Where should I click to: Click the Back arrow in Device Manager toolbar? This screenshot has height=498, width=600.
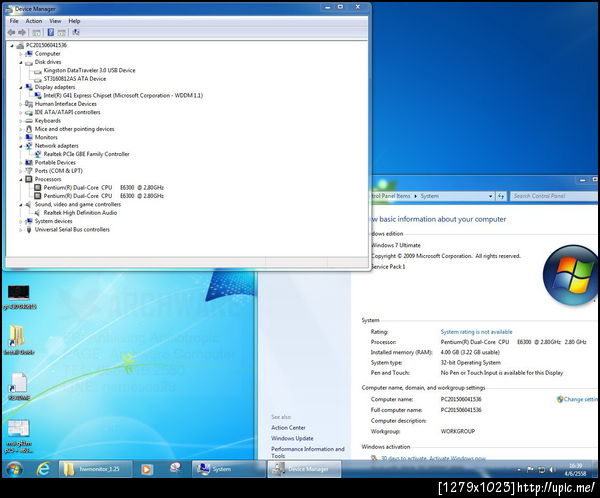11,33
